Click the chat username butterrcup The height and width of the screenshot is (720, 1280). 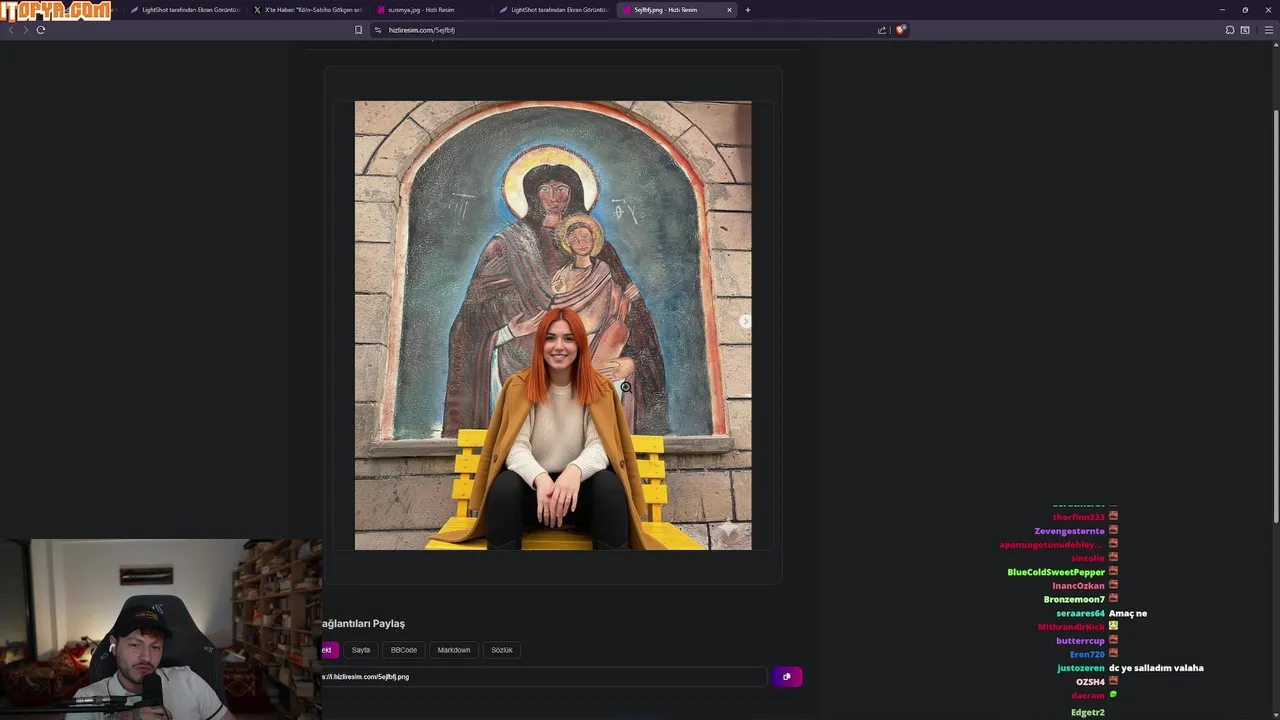click(1081, 640)
